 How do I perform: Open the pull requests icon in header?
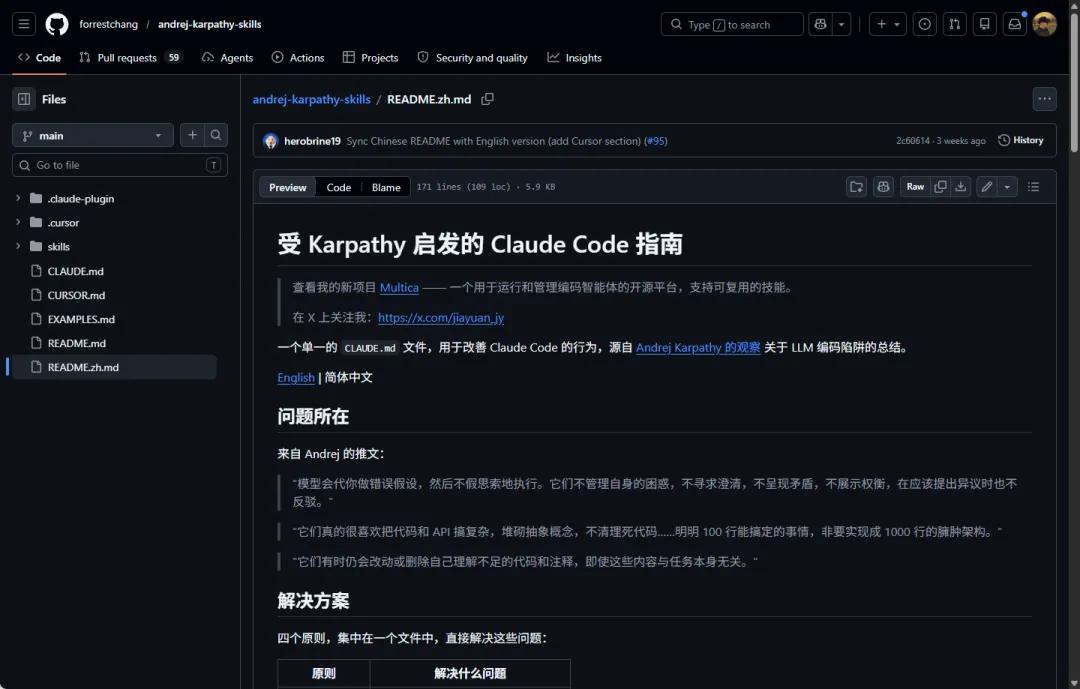[955, 24]
